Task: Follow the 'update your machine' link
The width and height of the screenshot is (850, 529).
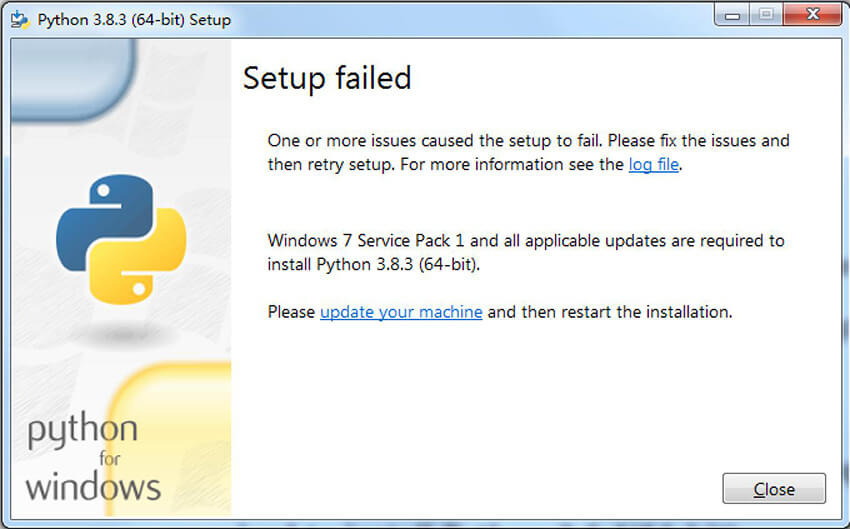Action: tap(401, 312)
